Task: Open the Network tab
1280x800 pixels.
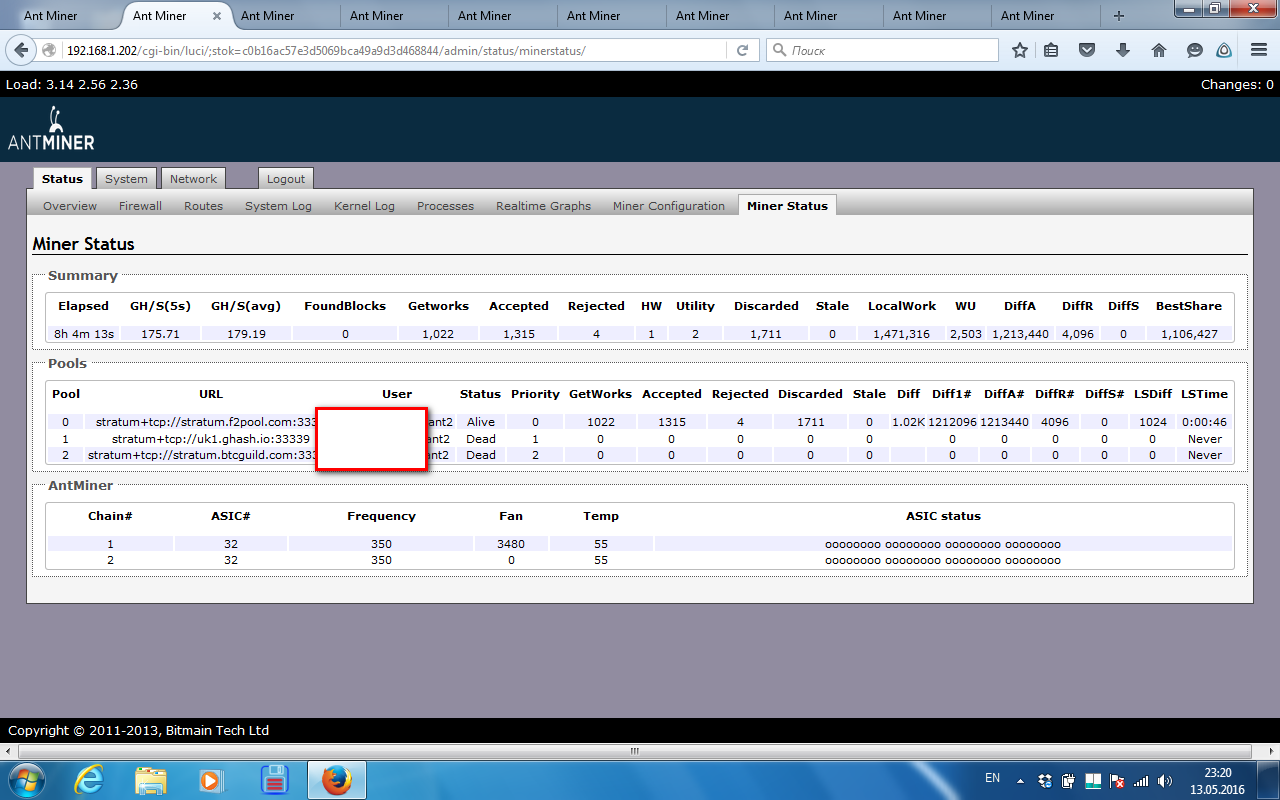Action: tap(193, 179)
